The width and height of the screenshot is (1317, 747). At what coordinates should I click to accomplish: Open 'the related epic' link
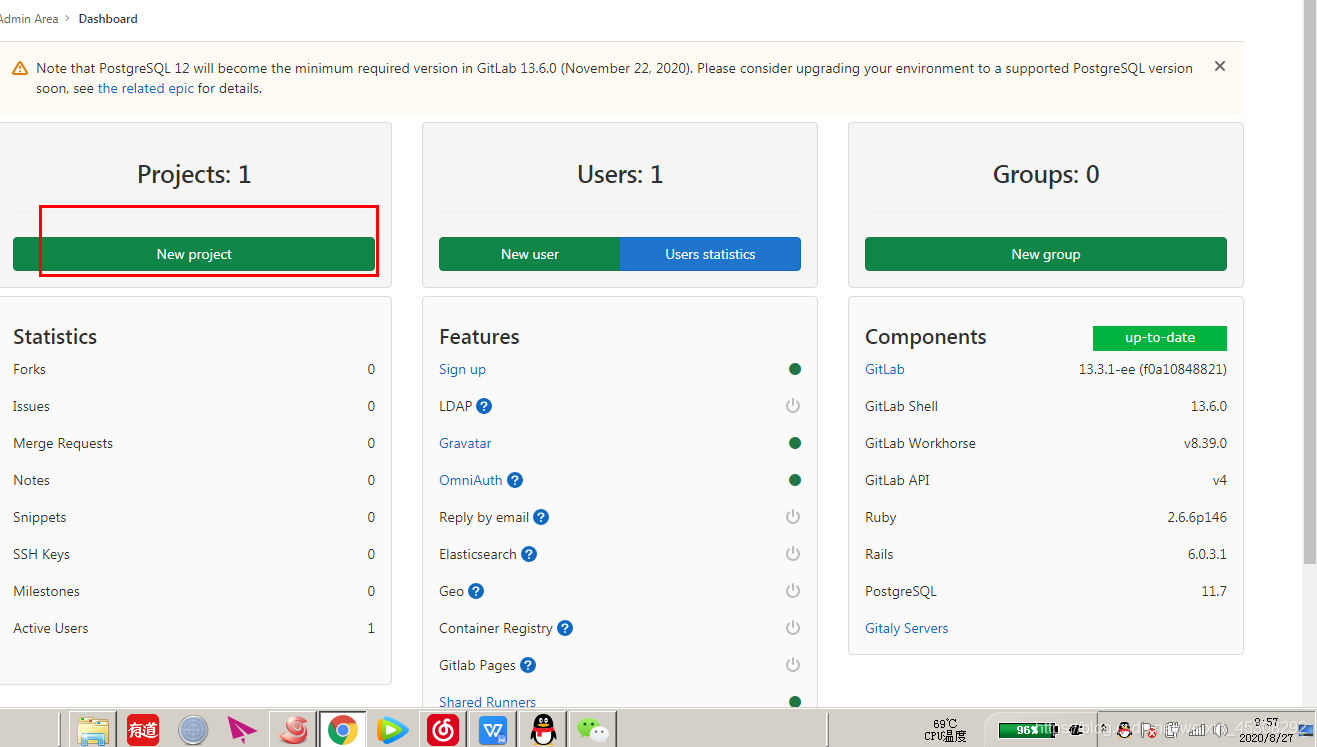coord(146,88)
